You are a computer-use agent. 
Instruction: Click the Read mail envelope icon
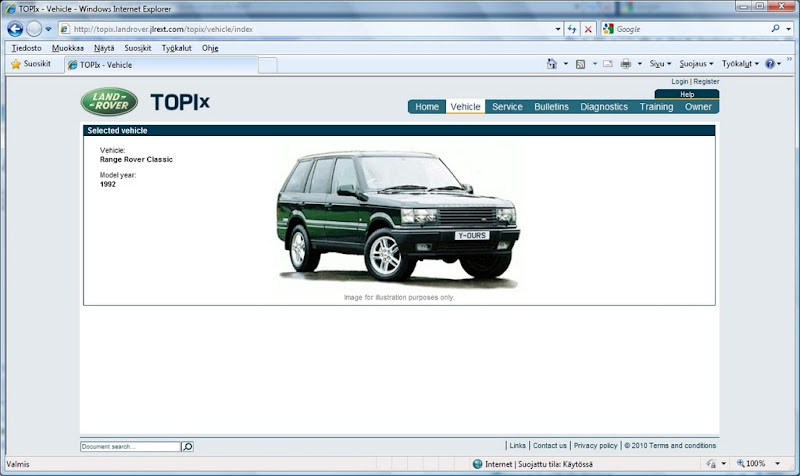(x=608, y=64)
